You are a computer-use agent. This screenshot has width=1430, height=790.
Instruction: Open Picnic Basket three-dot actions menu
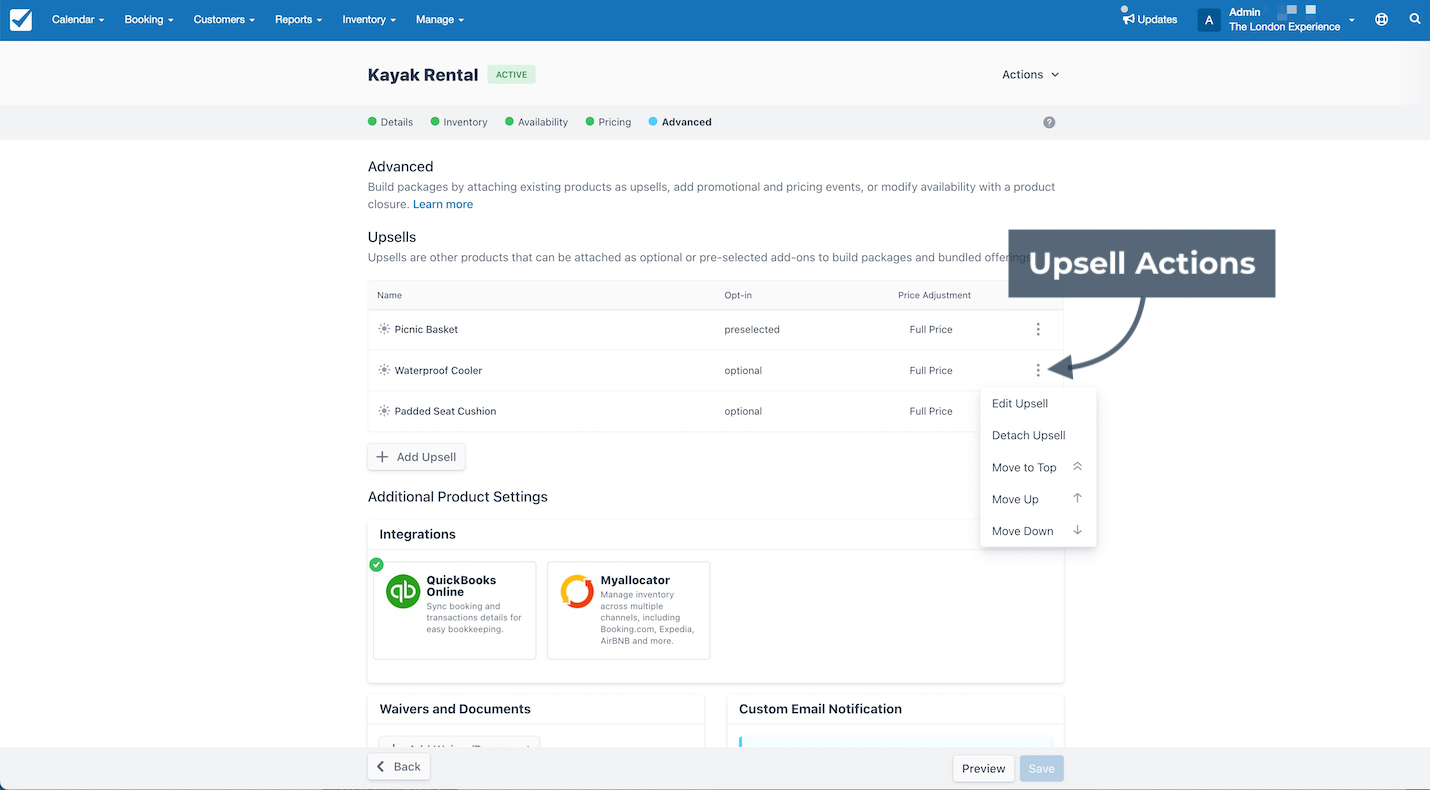[1038, 329]
